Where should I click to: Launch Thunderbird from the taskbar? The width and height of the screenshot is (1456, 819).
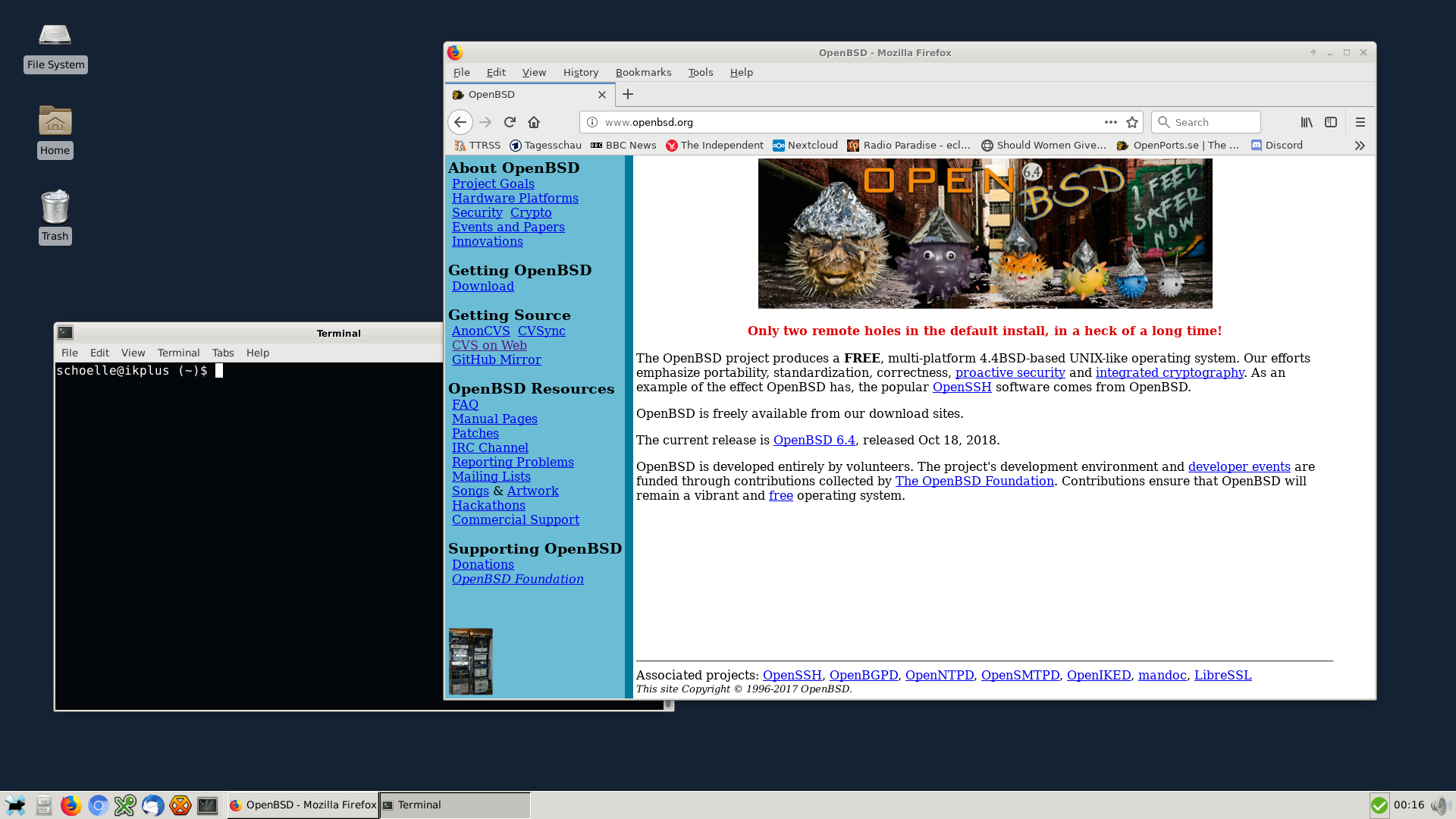(153, 805)
